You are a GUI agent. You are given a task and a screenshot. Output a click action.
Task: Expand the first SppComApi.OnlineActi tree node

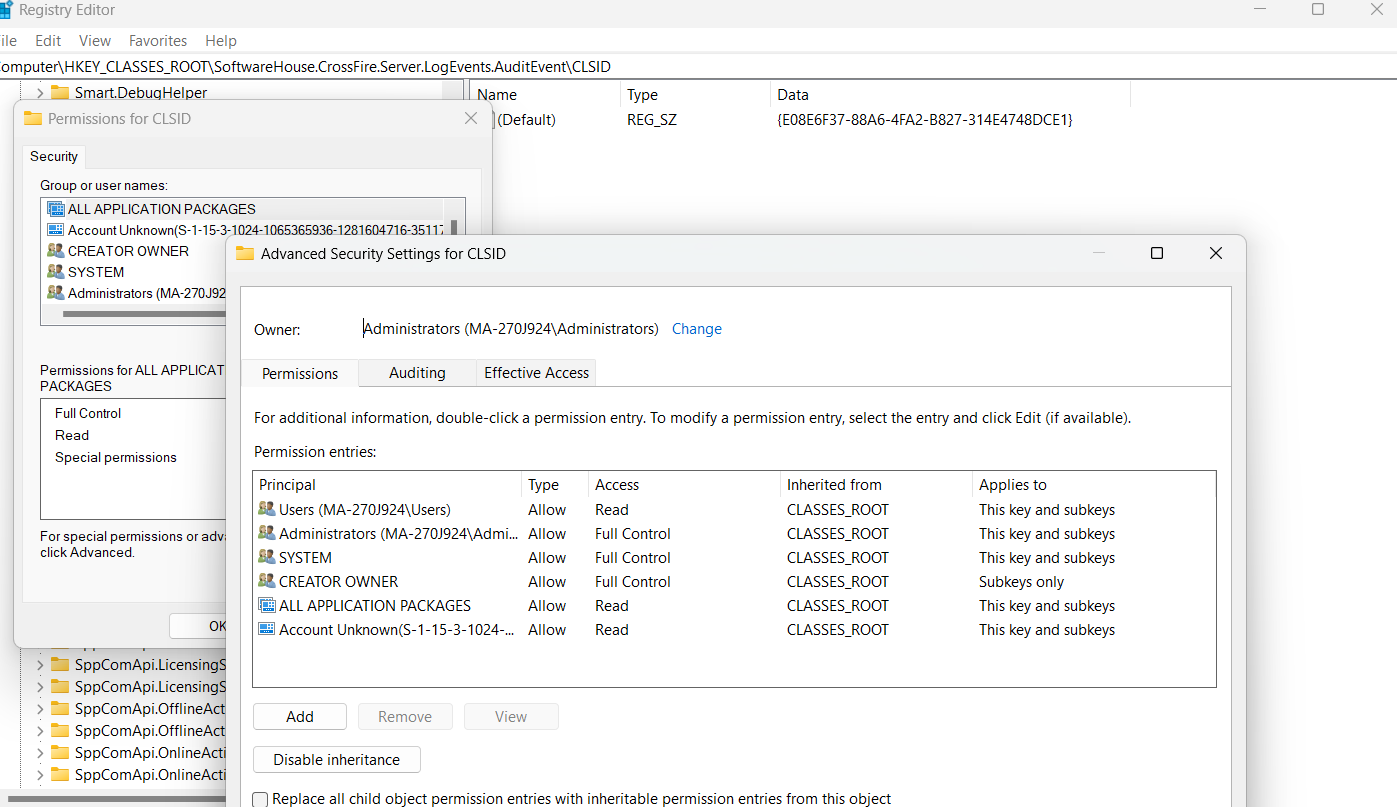39,753
